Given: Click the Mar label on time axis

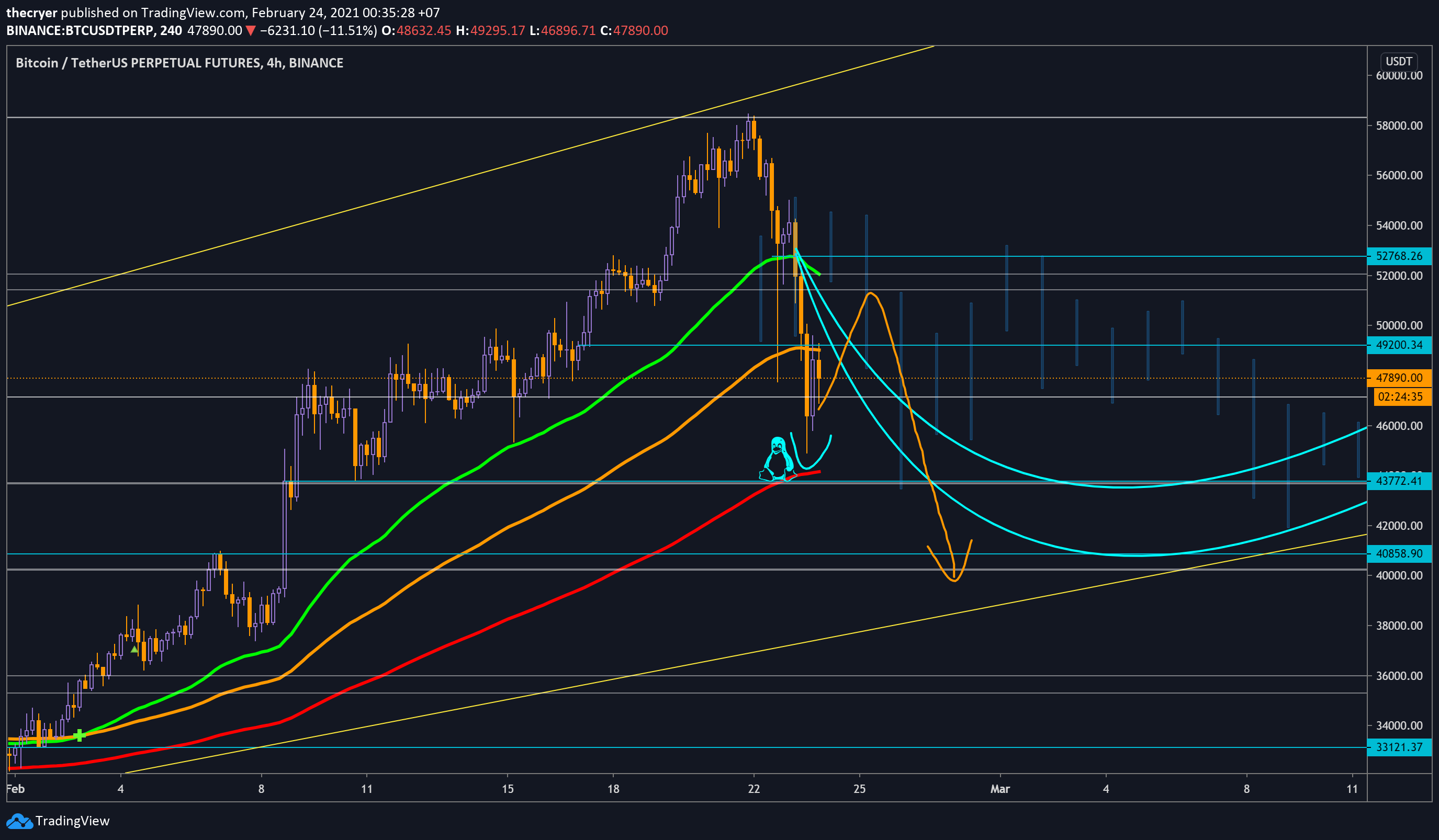Looking at the screenshot, I should tap(1000, 789).
